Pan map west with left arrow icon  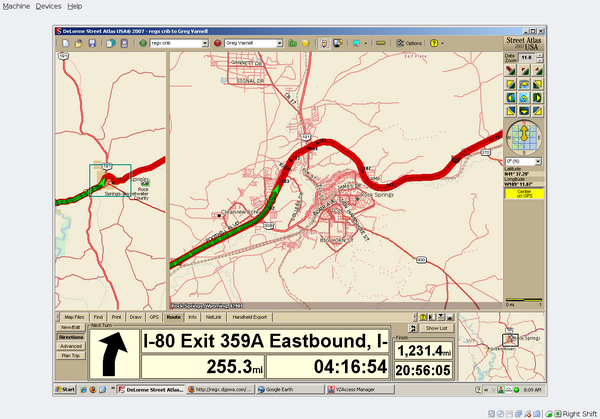(x=510, y=98)
